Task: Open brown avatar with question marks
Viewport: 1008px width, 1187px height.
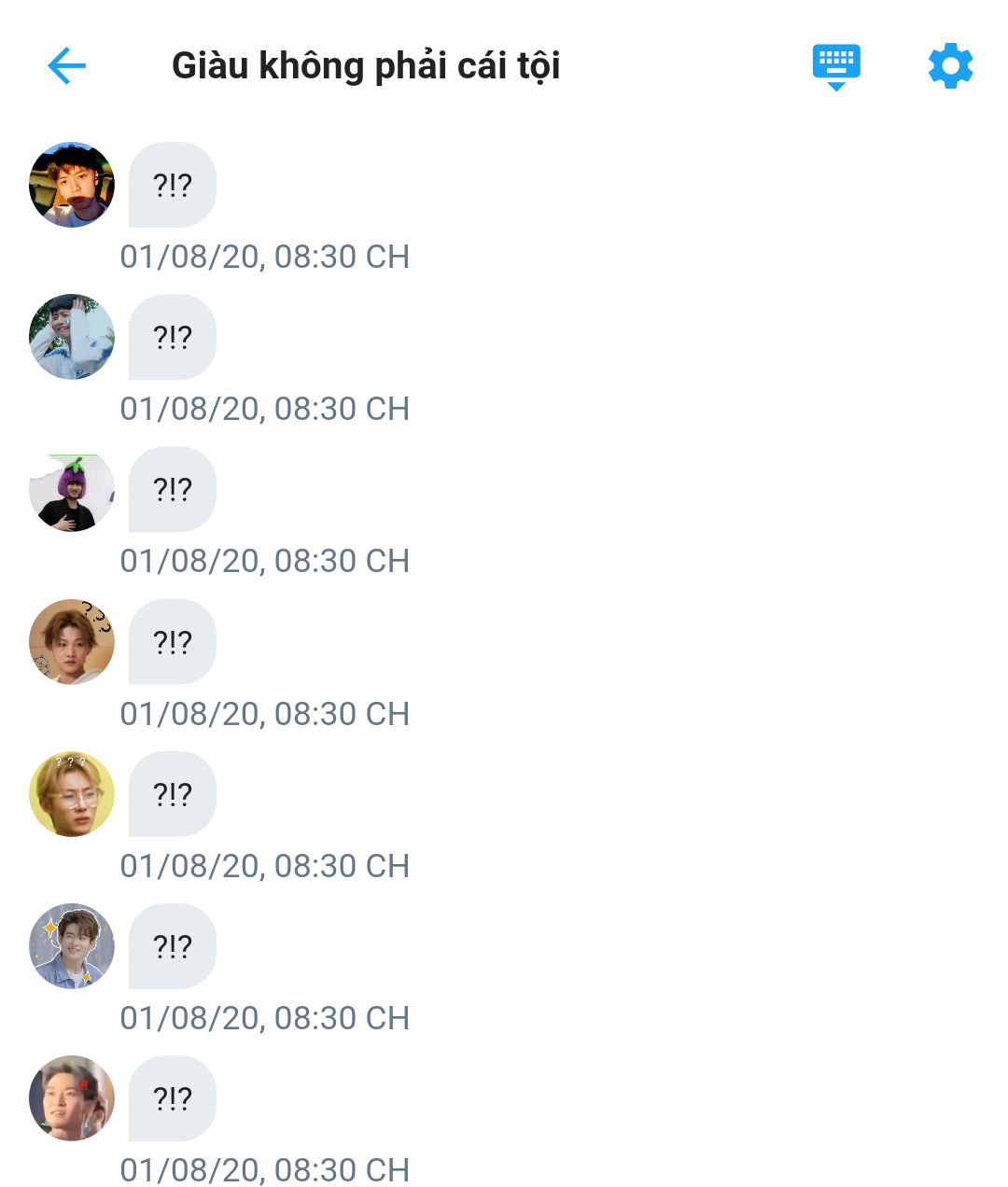Action: pyautogui.click(x=72, y=642)
